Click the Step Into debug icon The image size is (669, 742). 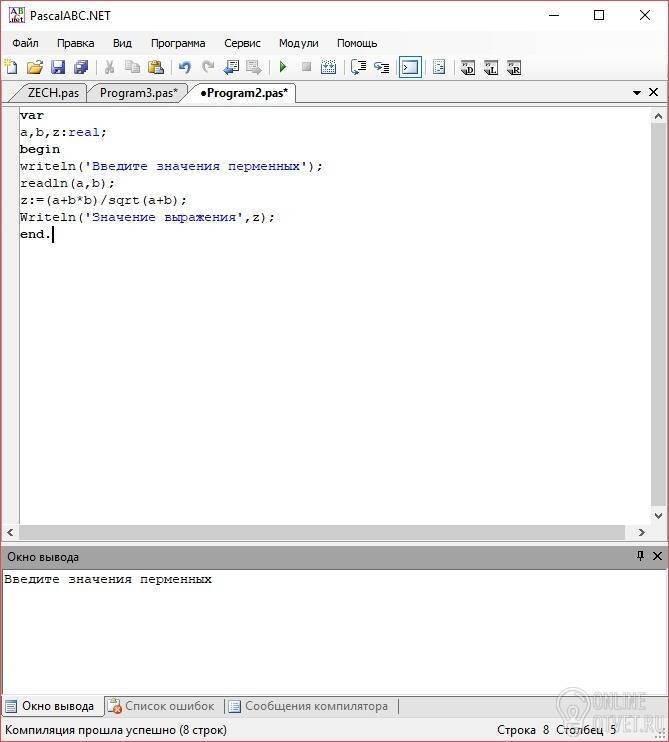click(x=381, y=67)
